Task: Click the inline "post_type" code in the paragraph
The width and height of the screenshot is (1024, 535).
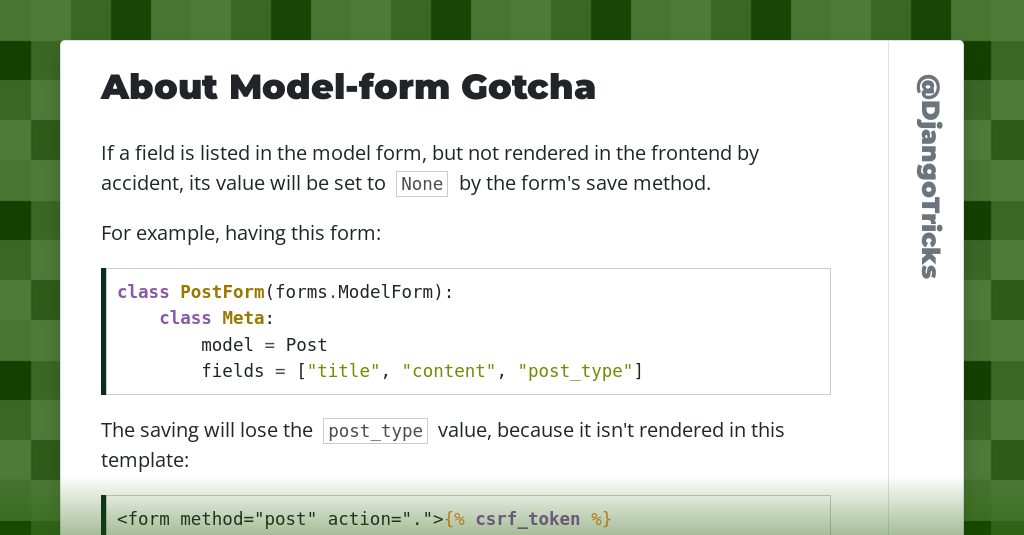Action: (375, 431)
